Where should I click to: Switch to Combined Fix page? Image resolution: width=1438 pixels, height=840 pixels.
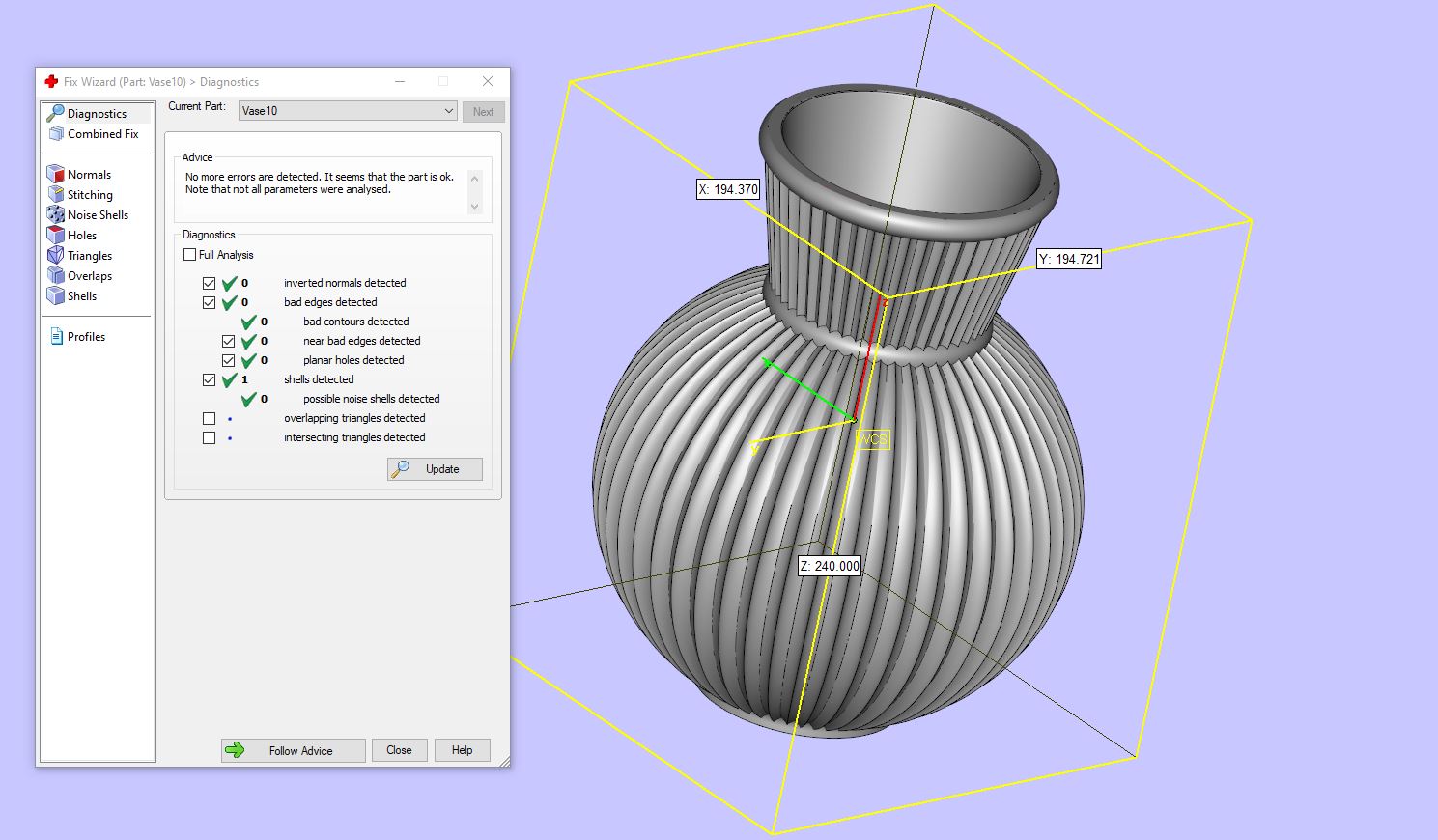[102, 134]
